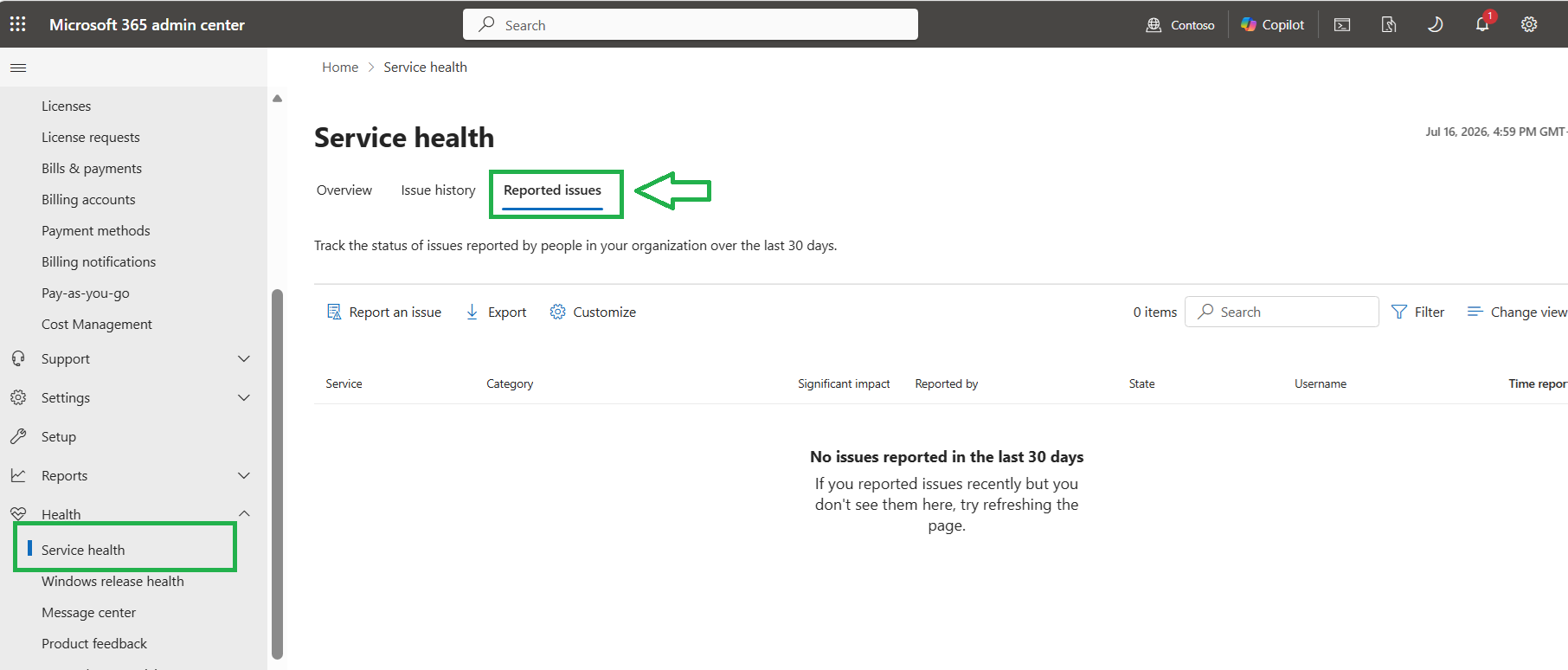Click the magnifier in the header search
This screenshot has width=1568, height=670.
click(487, 24)
